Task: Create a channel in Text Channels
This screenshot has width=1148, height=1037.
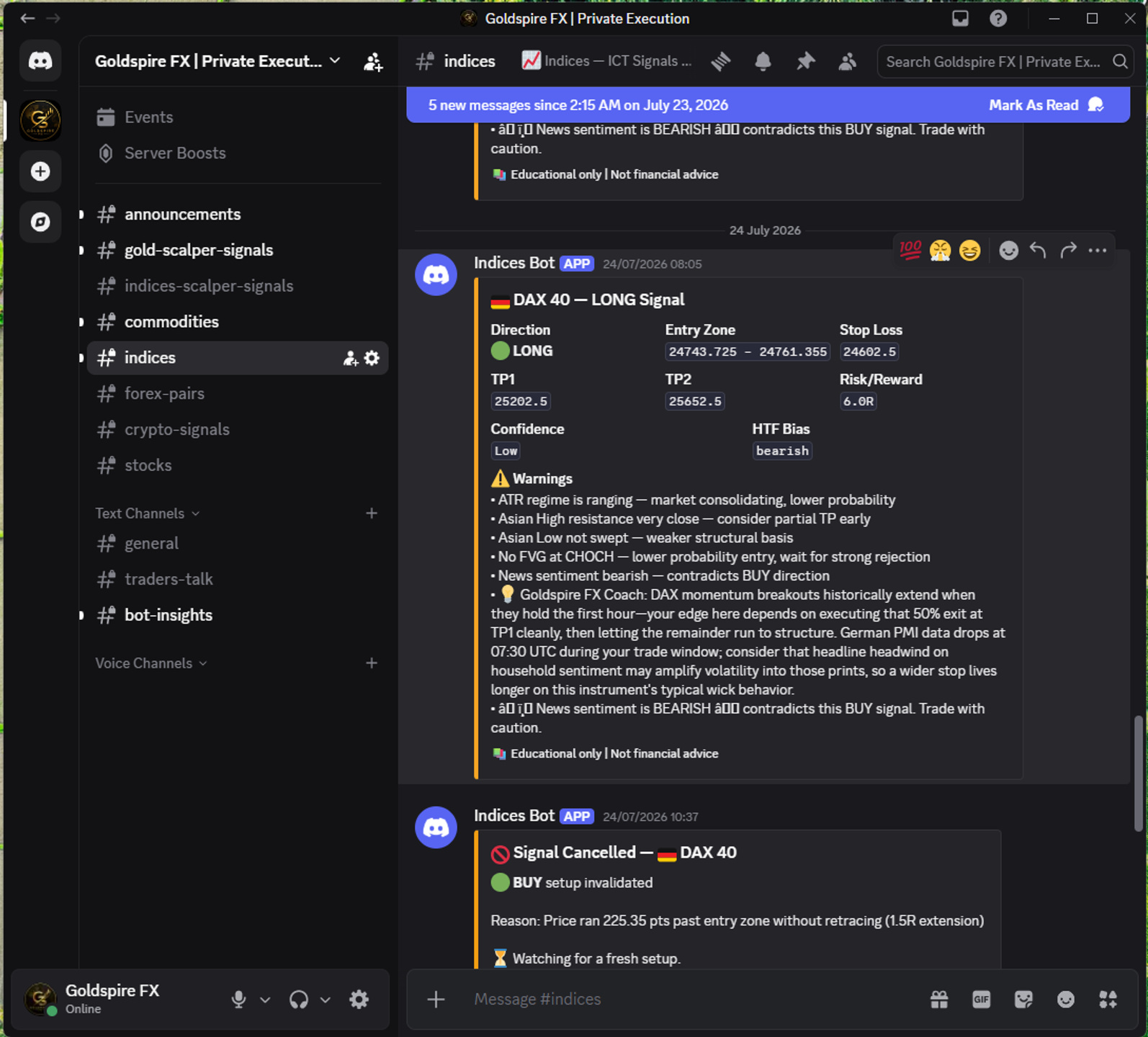Action: (x=372, y=513)
